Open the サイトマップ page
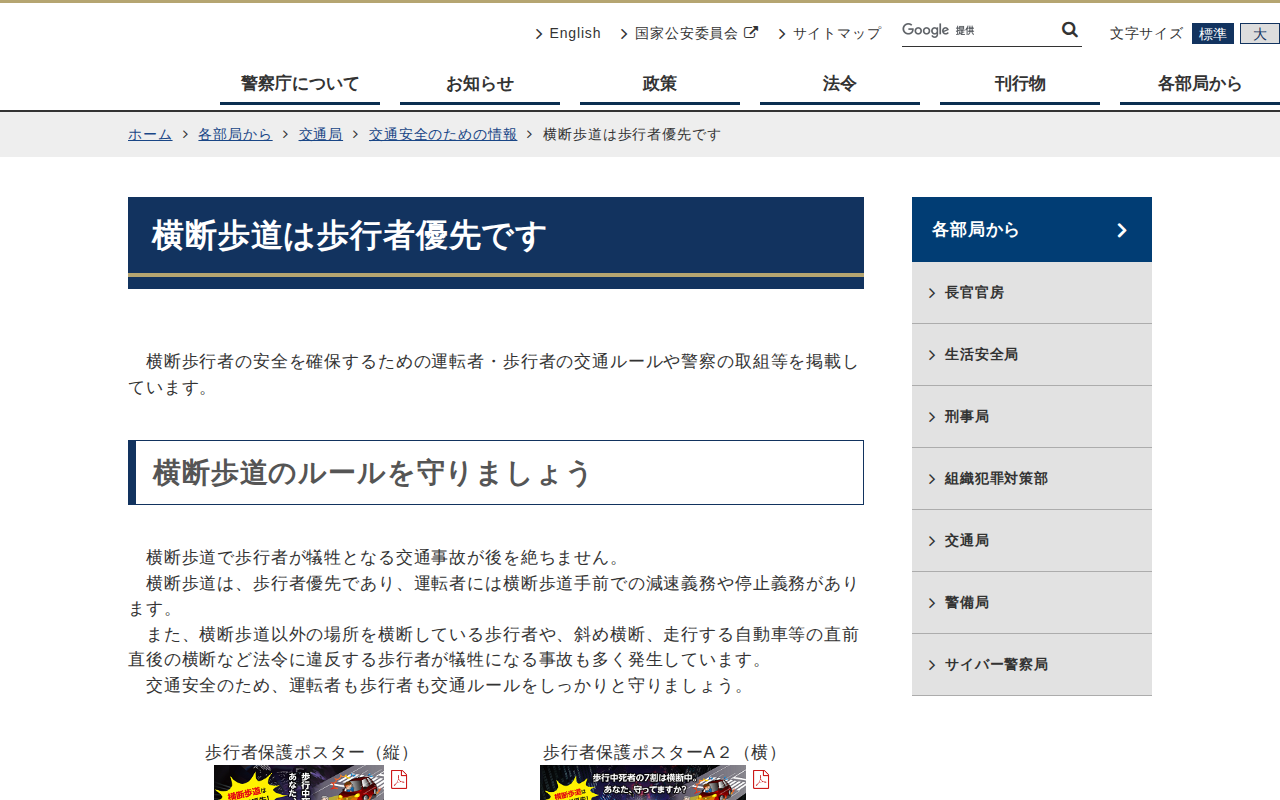Viewport: 1280px width, 800px height. pyautogui.click(x=837, y=33)
